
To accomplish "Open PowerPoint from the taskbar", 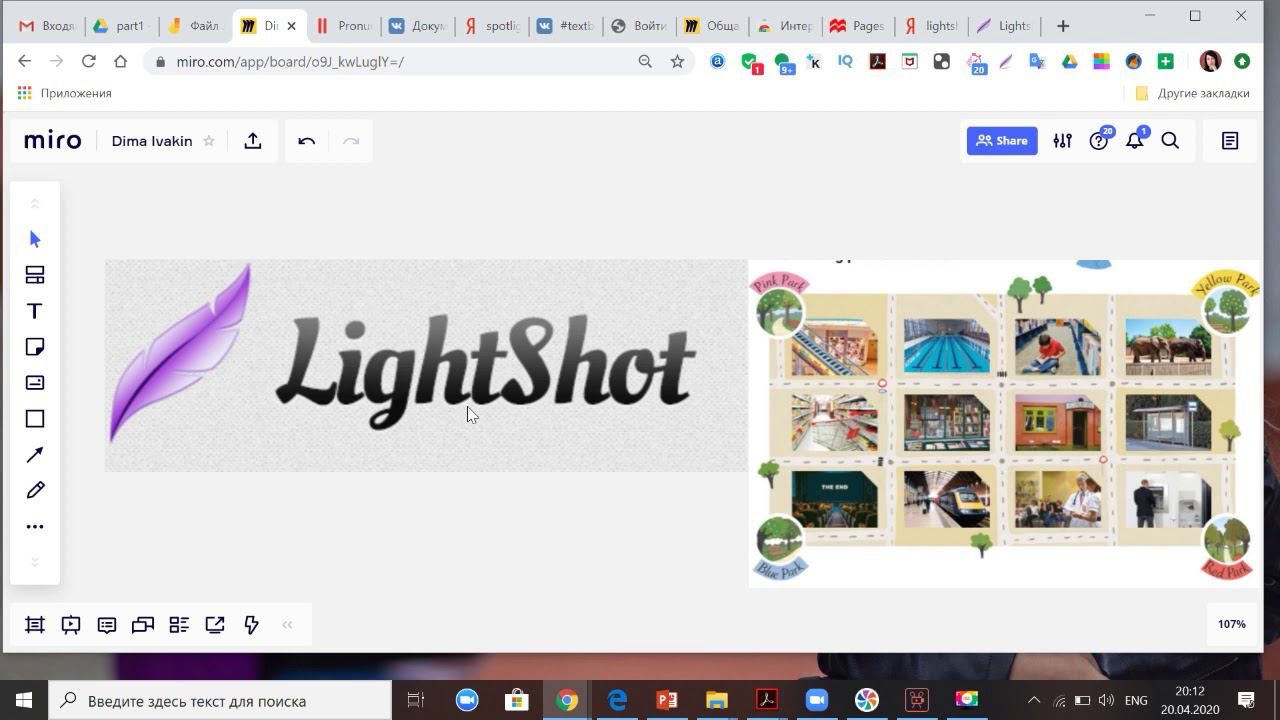I will click(667, 700).
